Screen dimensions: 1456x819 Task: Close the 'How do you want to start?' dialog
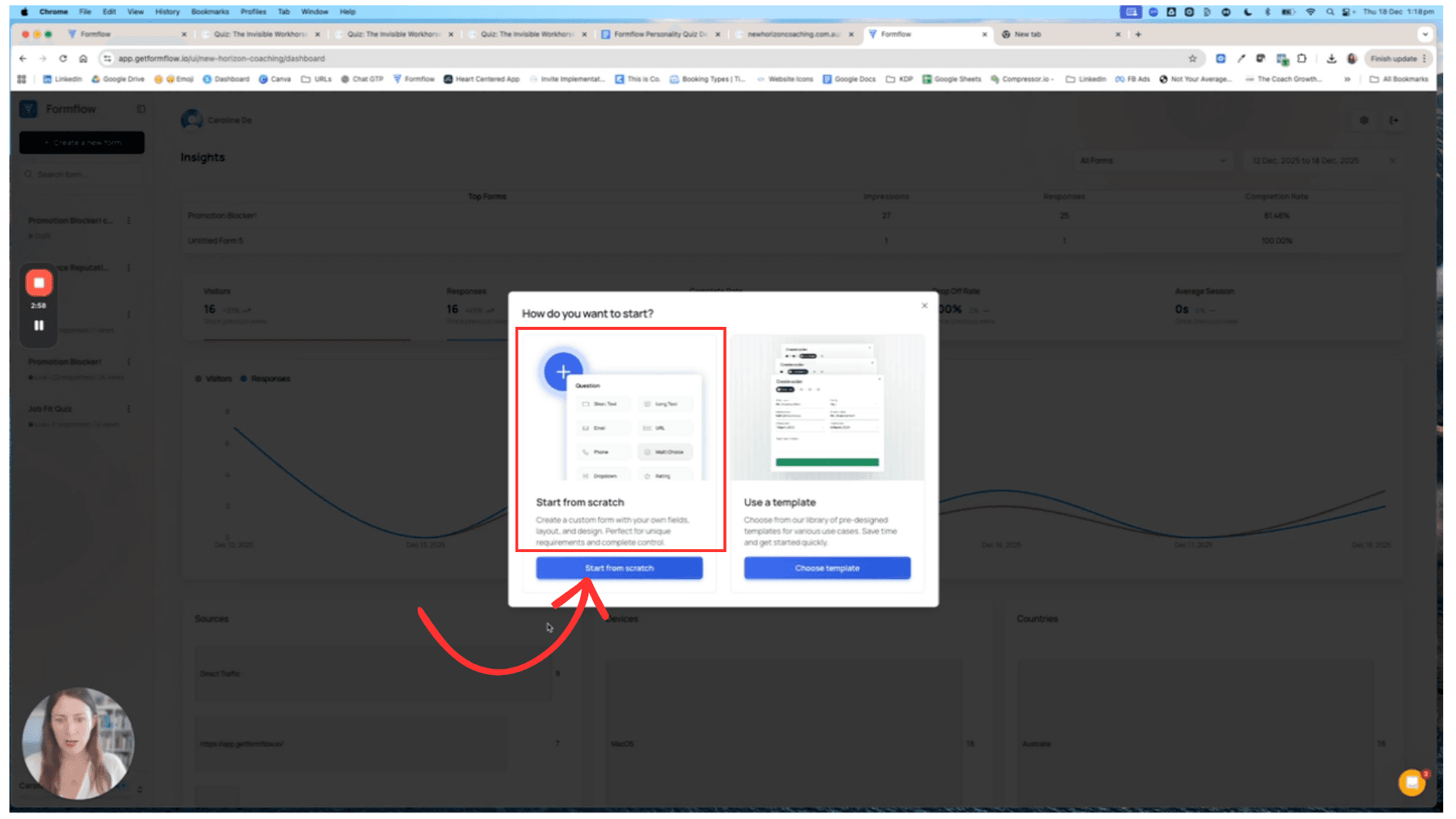(924, 306)
